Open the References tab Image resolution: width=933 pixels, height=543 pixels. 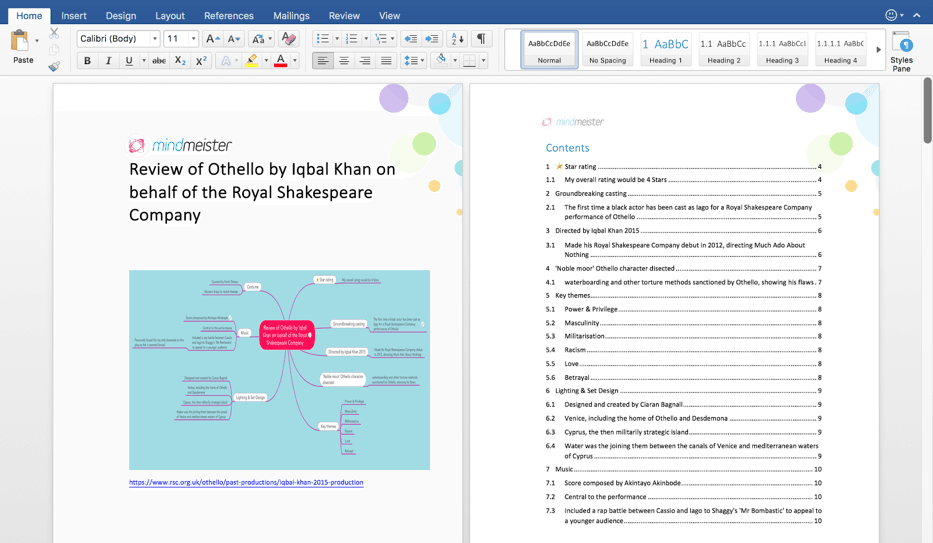(229, 16)
